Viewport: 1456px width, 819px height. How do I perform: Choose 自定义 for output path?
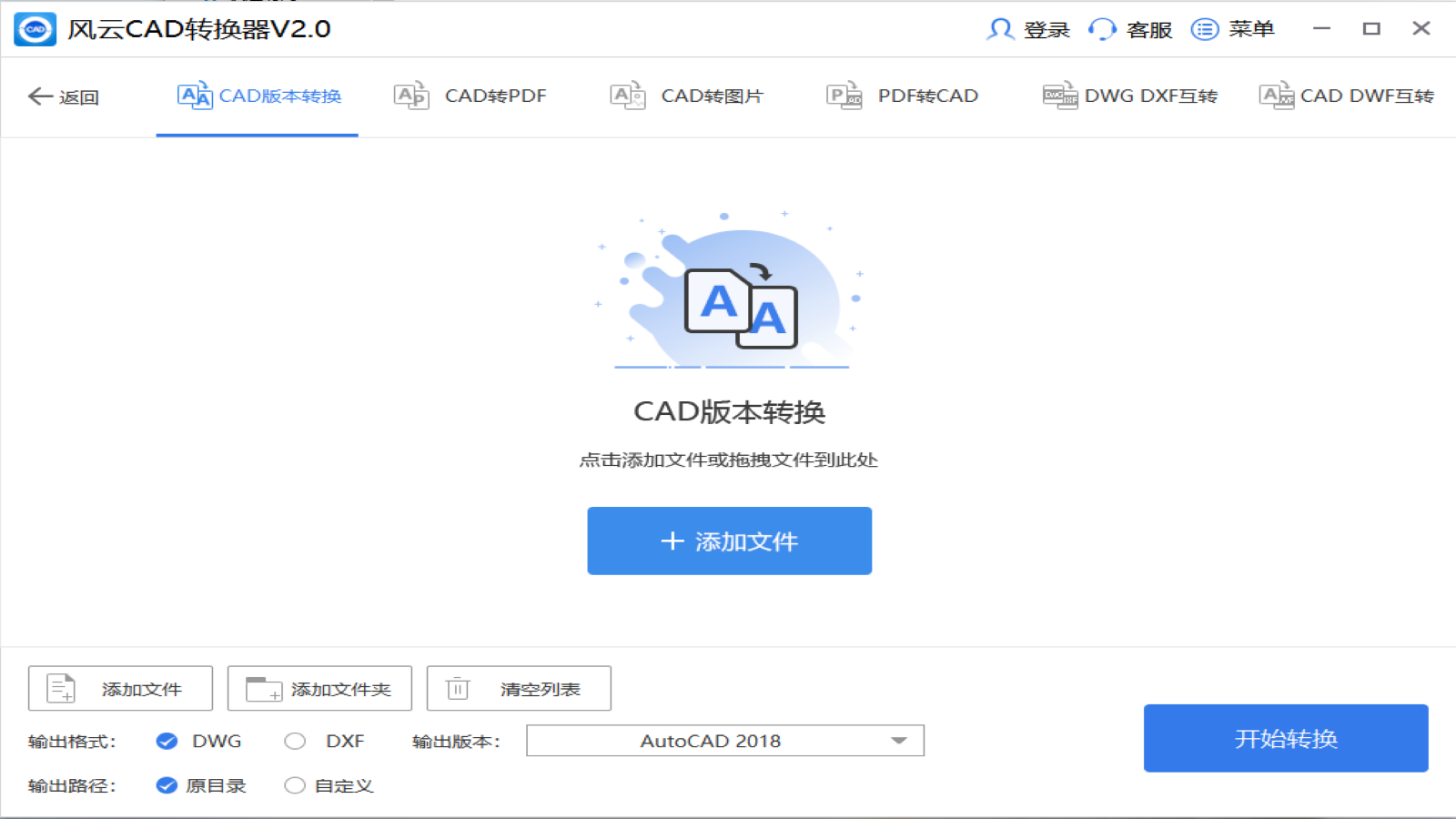coord(295,785)
